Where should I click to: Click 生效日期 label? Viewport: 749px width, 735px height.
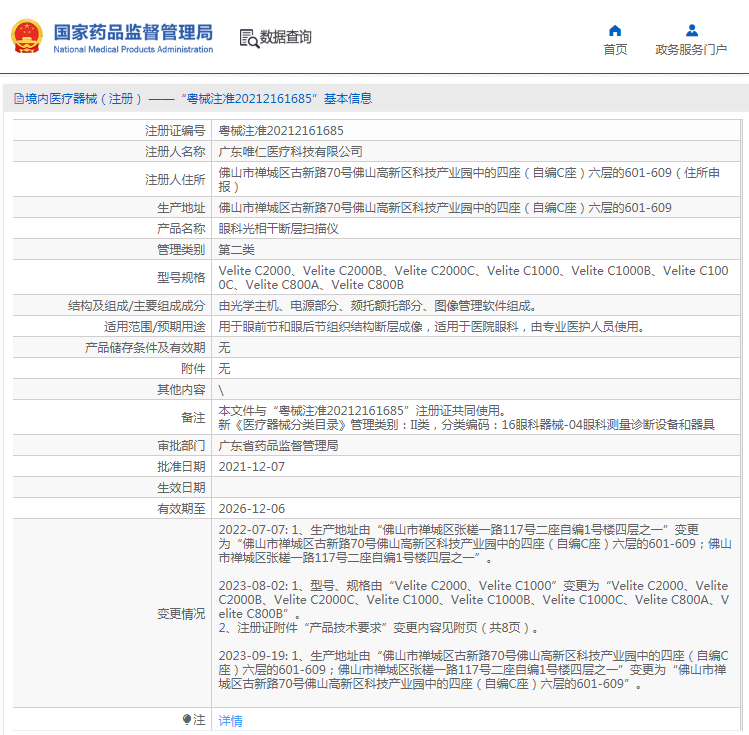tap(181, 488)
